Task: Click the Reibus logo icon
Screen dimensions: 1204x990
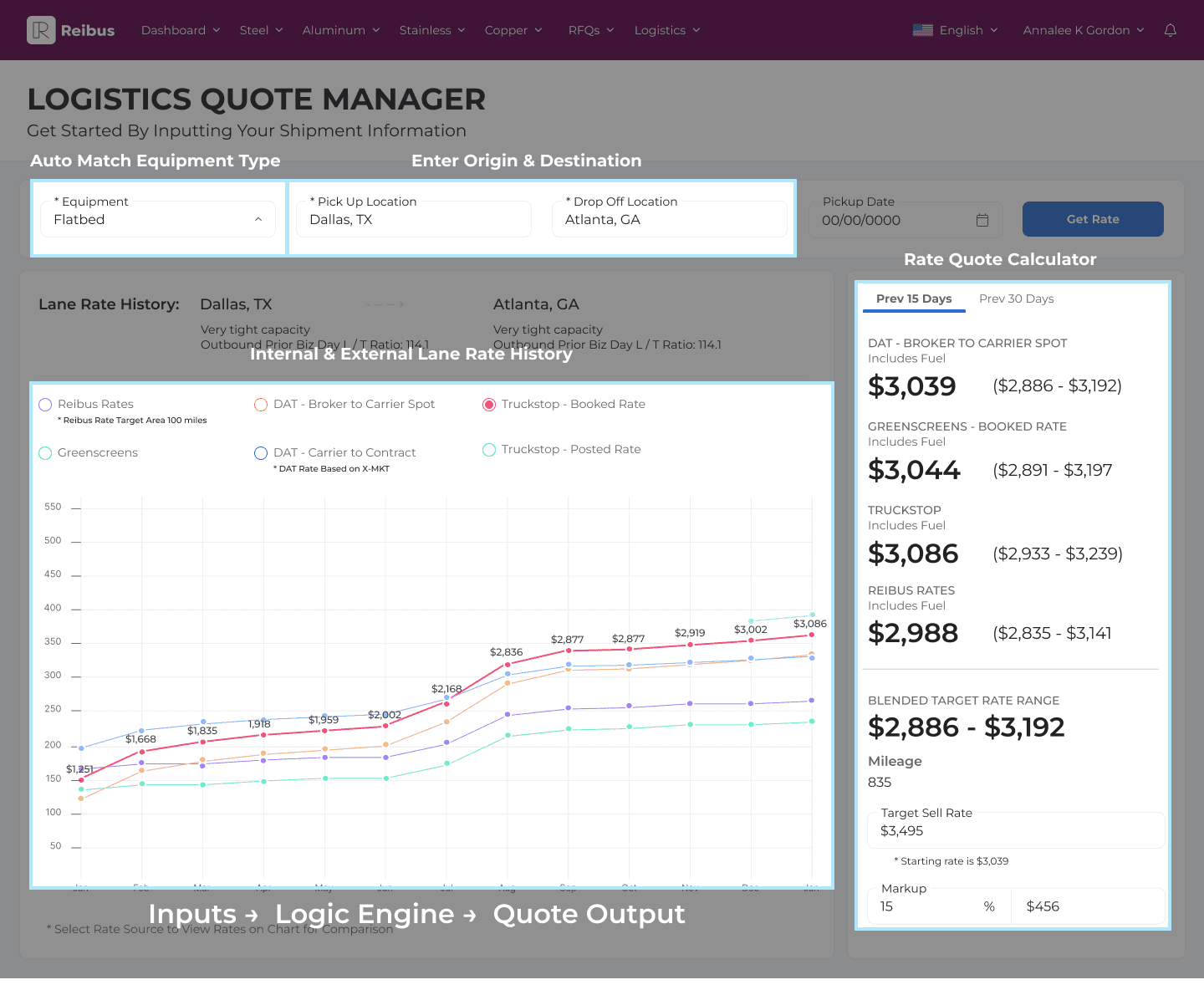Action: coord(41,30)
